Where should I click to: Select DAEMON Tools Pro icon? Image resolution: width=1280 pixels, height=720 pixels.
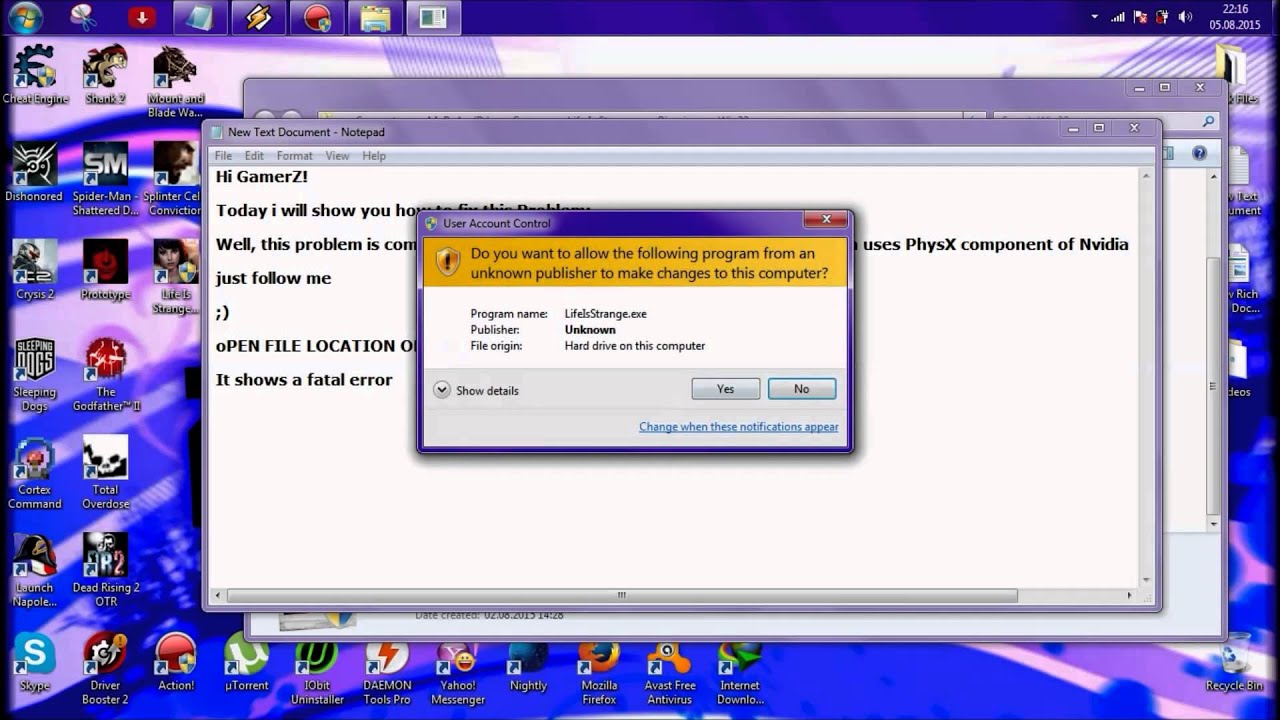coord(387,669)
